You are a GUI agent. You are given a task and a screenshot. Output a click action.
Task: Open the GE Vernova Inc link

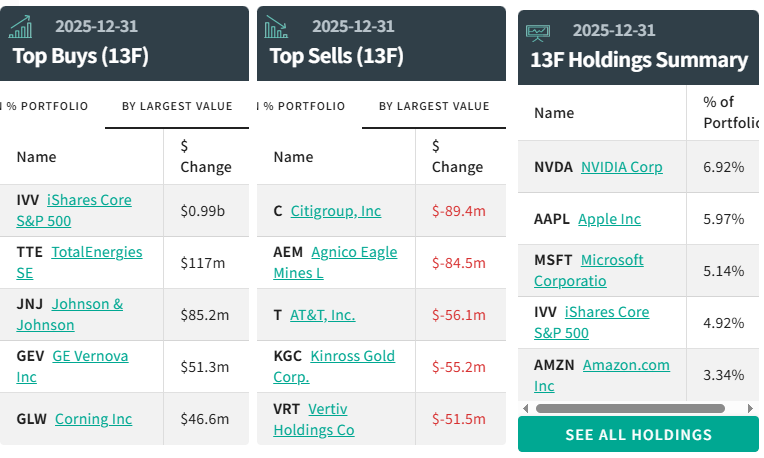tap(89, 356)
